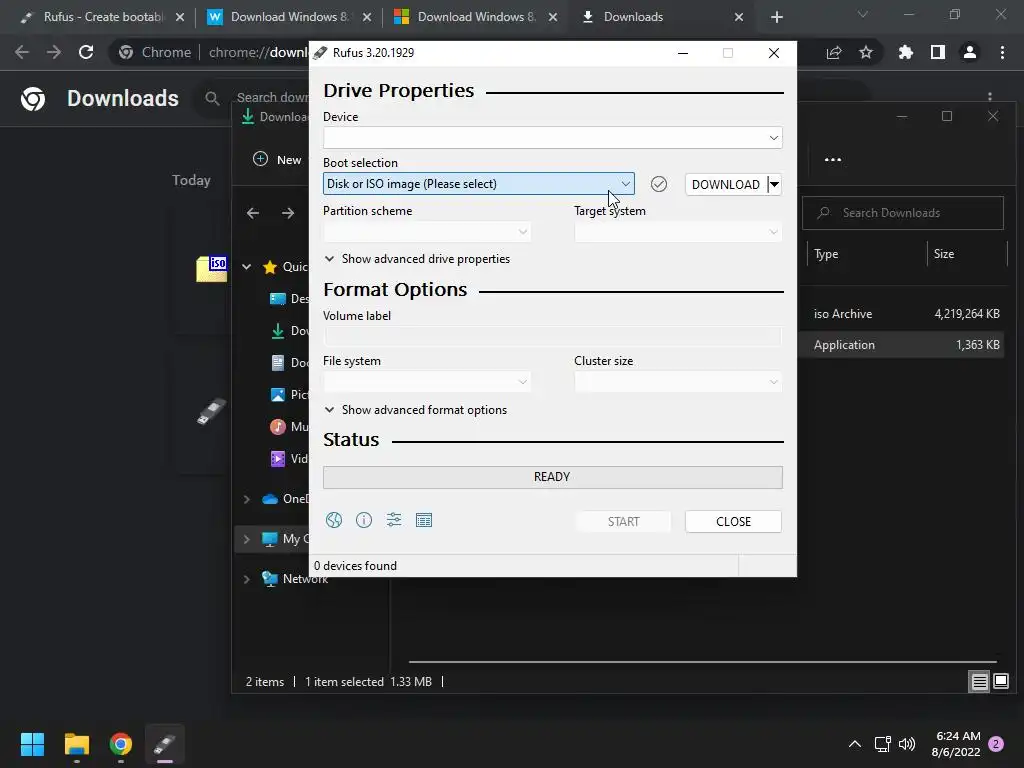Click the Rufus taskbar icon
The image size is (1024, 768).
[165, 744]
